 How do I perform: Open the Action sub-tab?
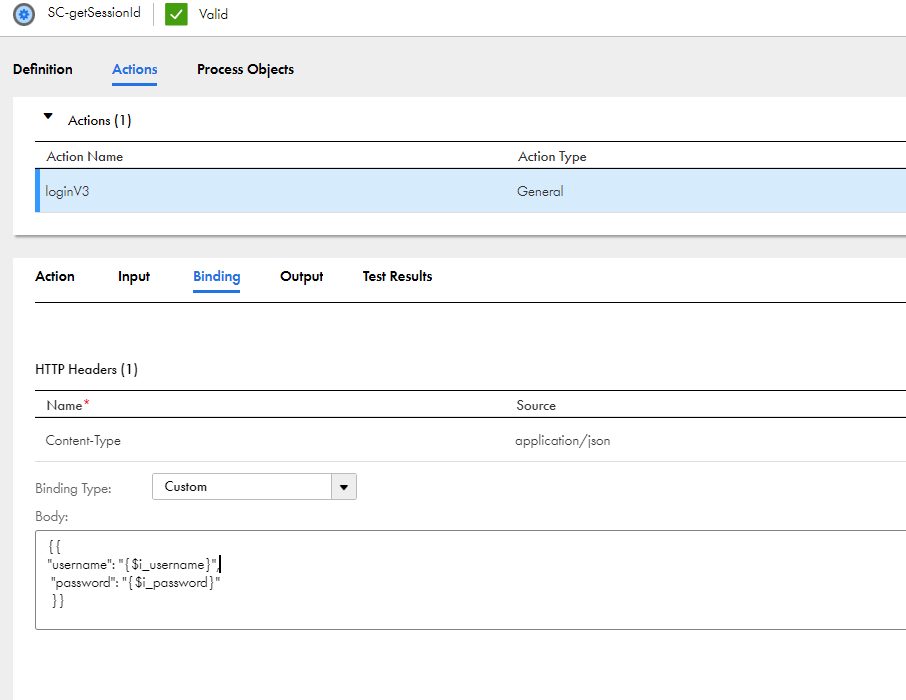pos(55,276)
